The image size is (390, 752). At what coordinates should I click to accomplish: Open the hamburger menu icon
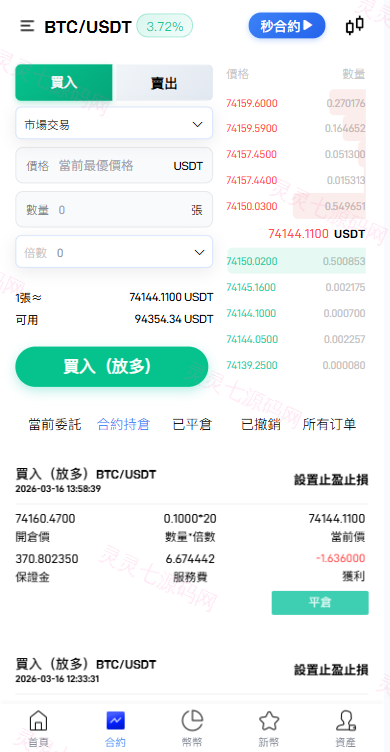tap(27, 26)
